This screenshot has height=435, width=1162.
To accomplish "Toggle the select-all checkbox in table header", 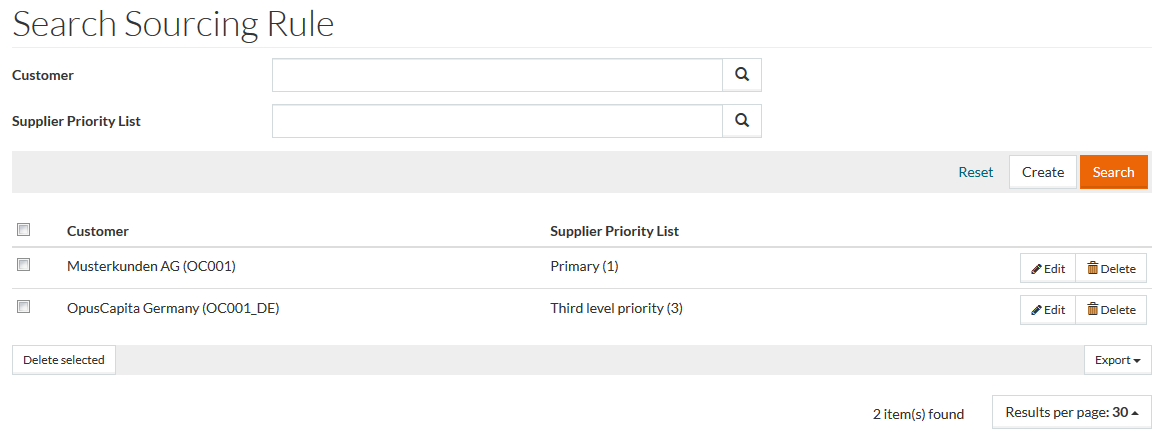I will (x=24, y=230).
